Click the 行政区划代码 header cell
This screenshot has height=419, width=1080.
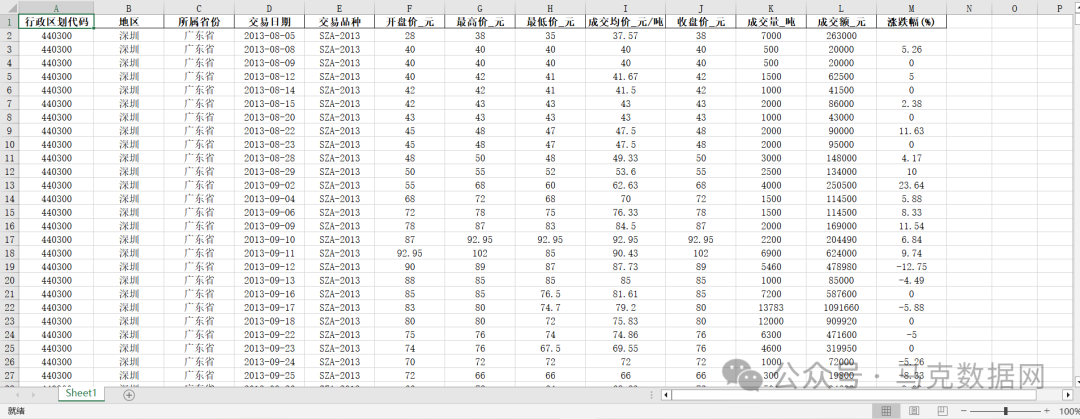point(56,22)
